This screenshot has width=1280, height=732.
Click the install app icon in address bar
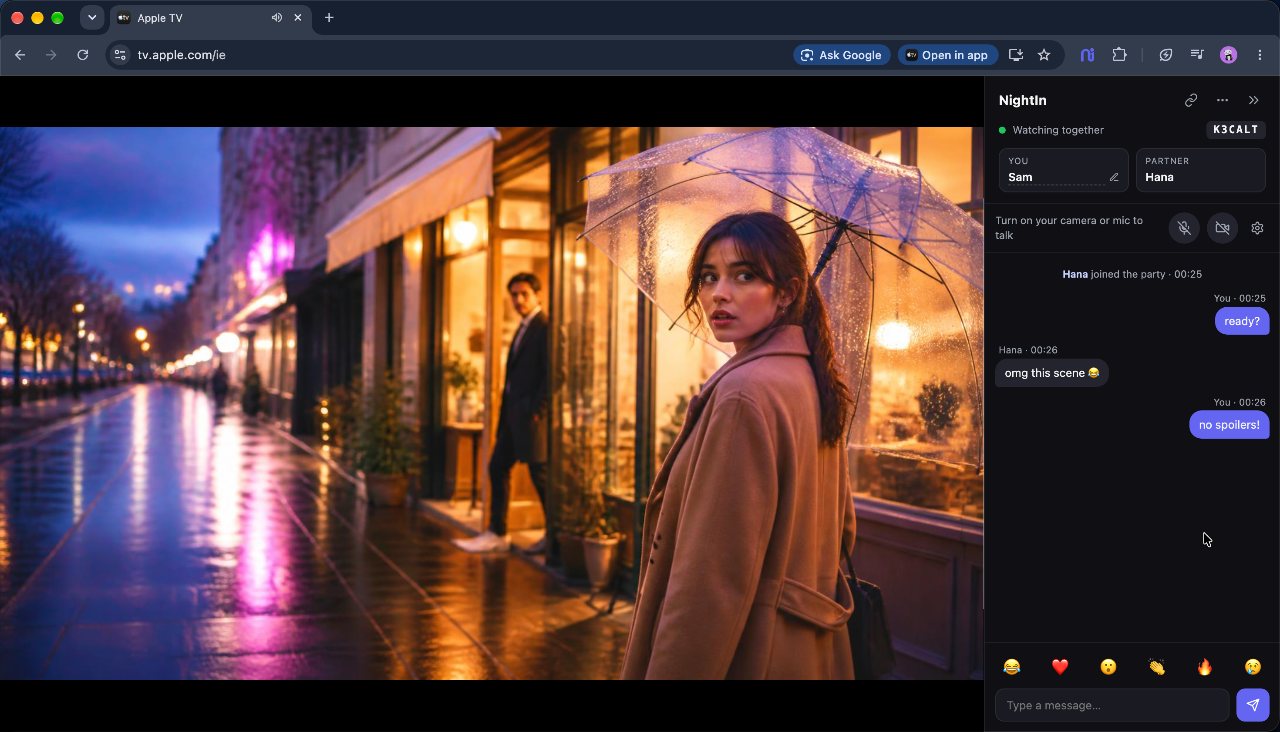(x=1016, y=55)
